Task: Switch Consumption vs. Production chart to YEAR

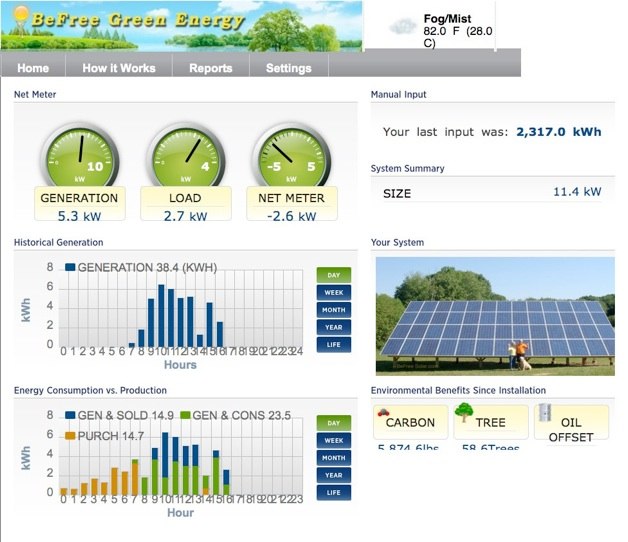Action: point(334,475)
